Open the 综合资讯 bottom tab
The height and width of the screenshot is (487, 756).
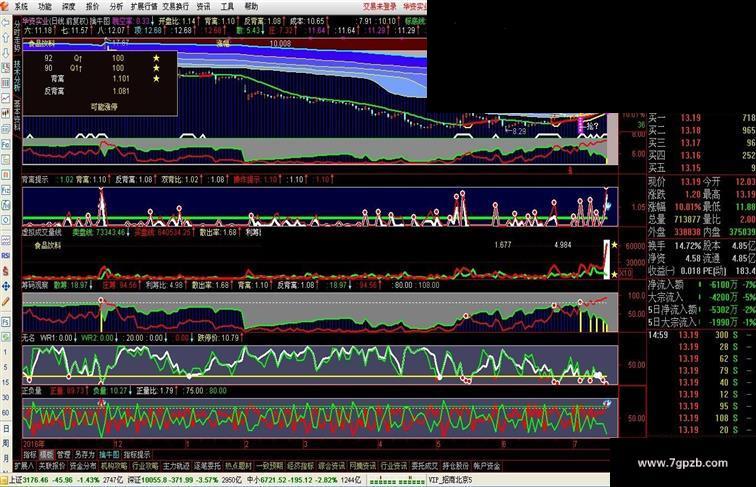click(x=331, y=466)
